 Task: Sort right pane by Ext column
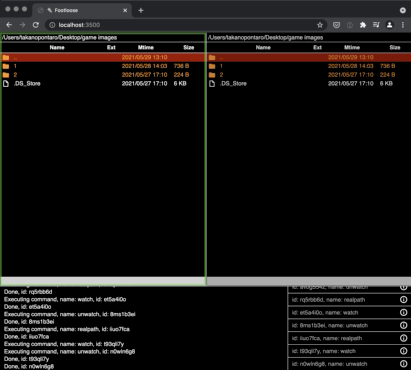tap(317, 47)
